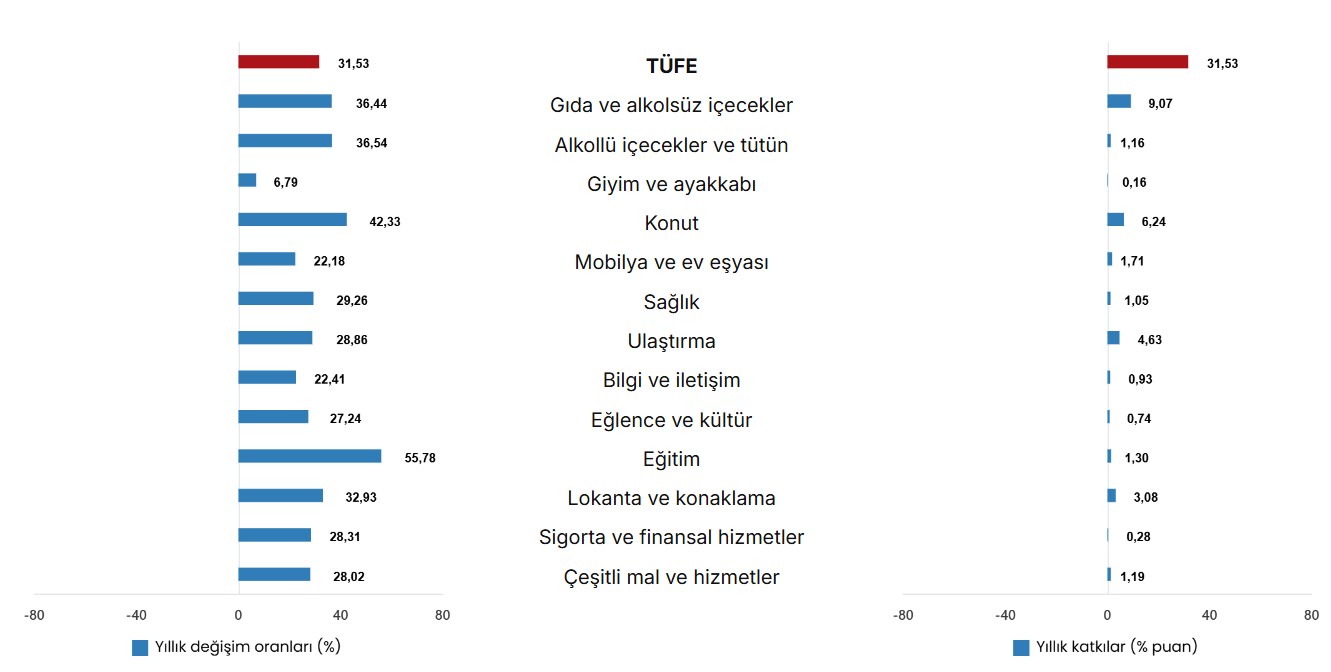Select the Giyim ve ayakkabı bar showing 6,79

(x=247, y=180)
